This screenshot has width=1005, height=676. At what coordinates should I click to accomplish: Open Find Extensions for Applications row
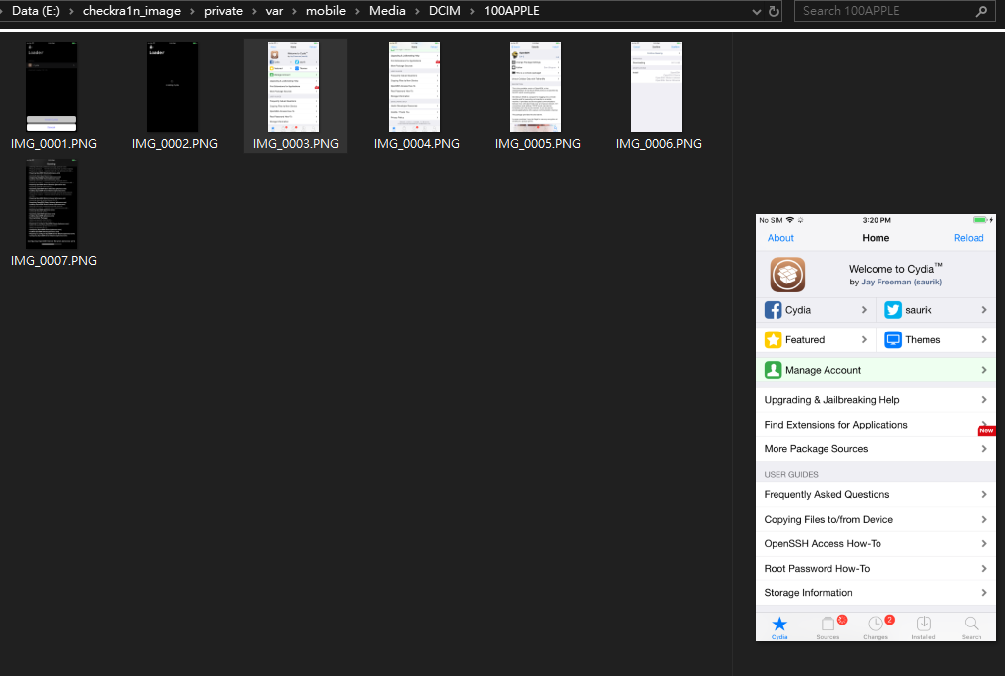pyautogui.click(x=876, y=425)
